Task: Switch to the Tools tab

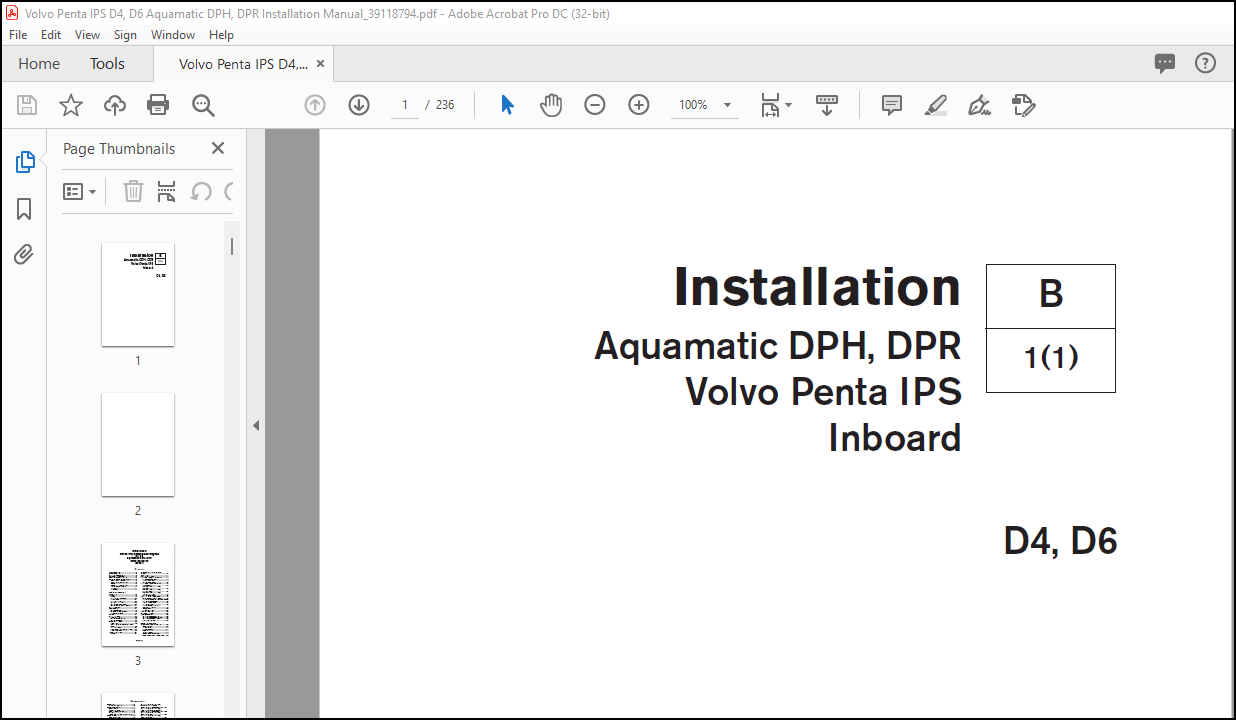Action: click(x=107, y=63)
